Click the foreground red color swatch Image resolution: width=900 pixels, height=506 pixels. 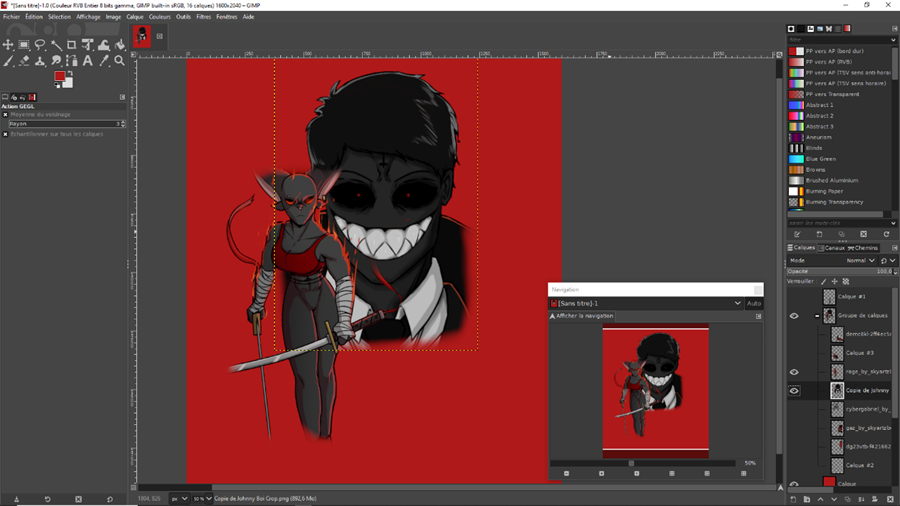point(60,77)
